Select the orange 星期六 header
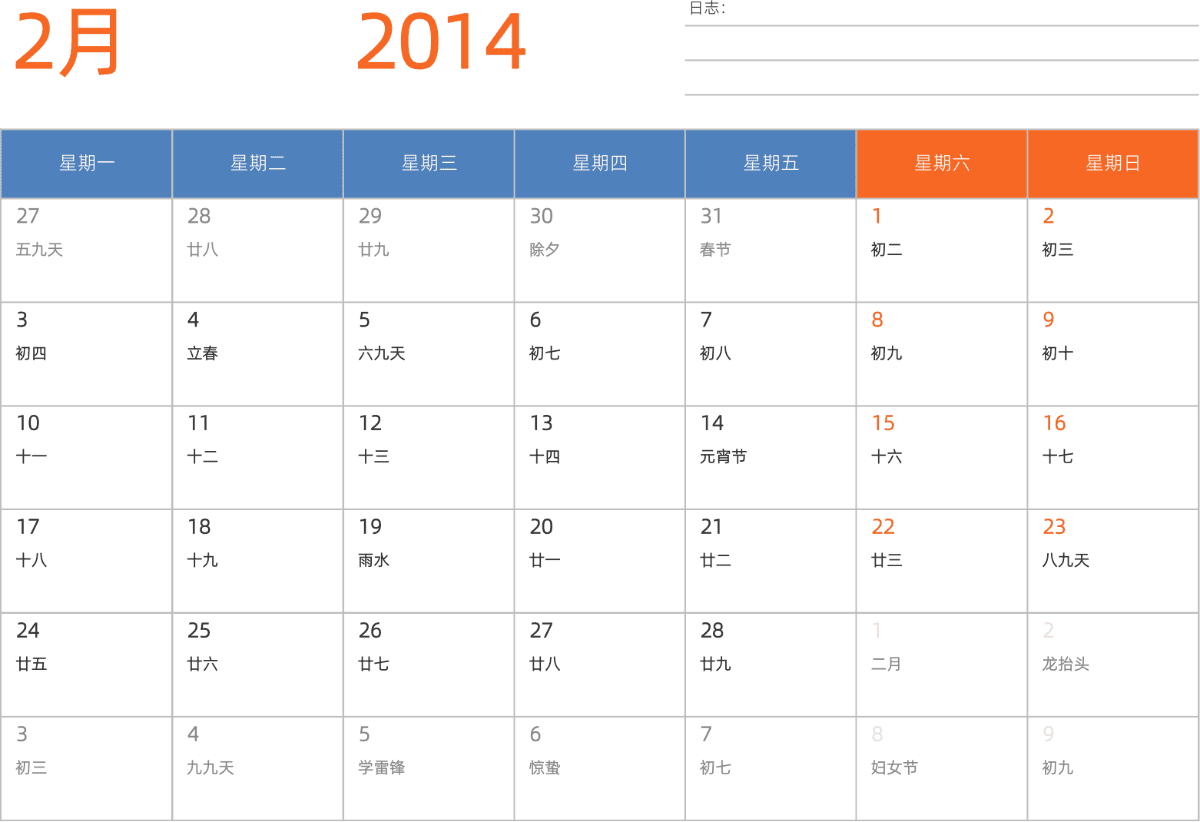The image size is (1200, 822). (942, 164)
